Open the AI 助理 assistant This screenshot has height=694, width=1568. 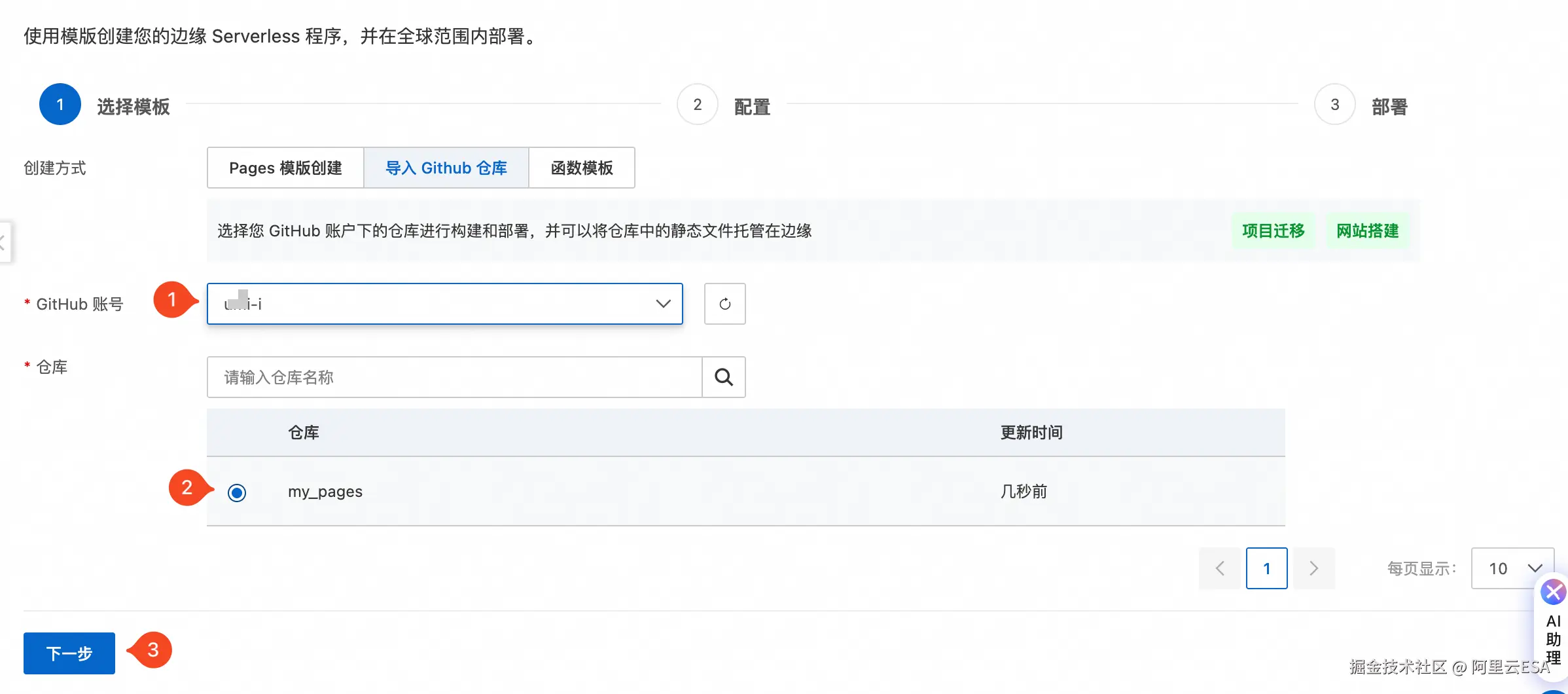coord(1554,640)
